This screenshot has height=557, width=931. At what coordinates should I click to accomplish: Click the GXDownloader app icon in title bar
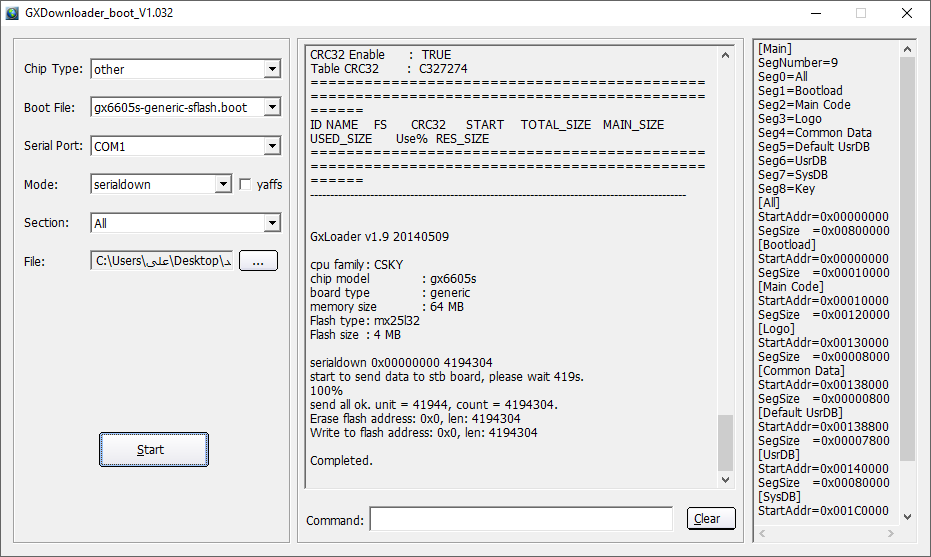pyautogui.click(x=13, y=13)
